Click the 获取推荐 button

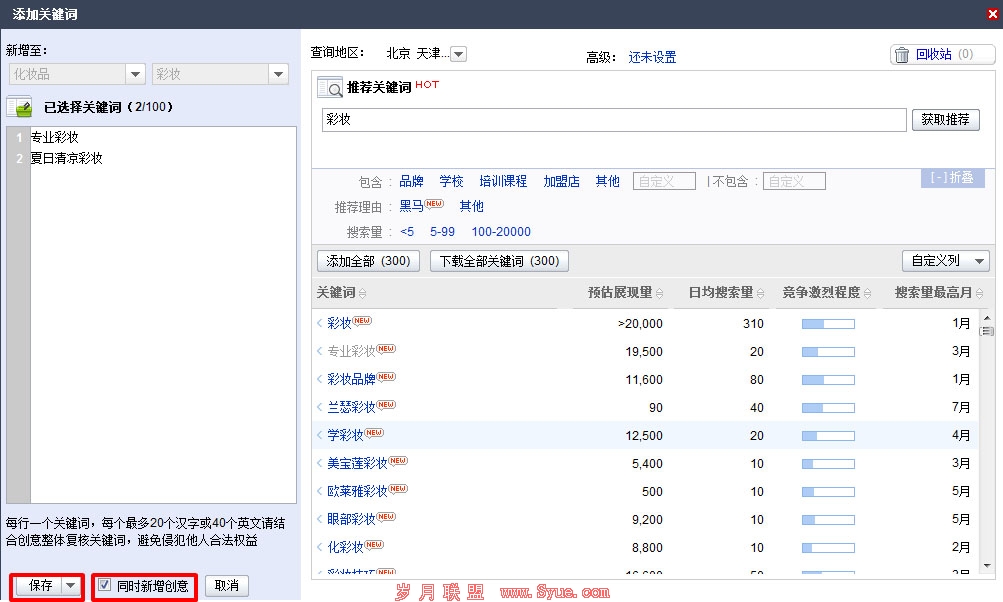point(945,120)
